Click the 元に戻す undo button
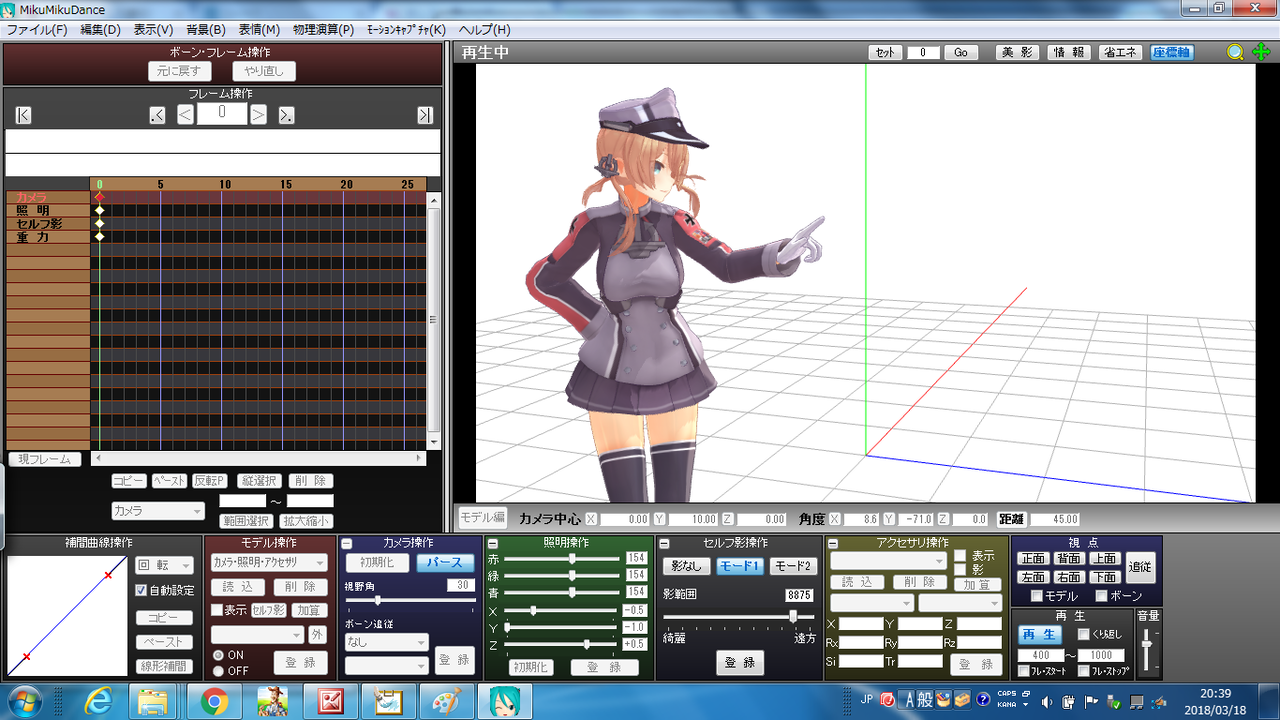1280x720 pixels. tap(180, 71)
